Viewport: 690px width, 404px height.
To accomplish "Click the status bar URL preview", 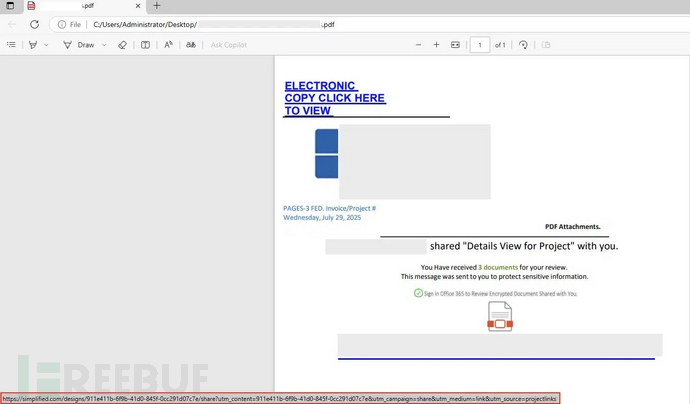I will click(x=280, y=399).
